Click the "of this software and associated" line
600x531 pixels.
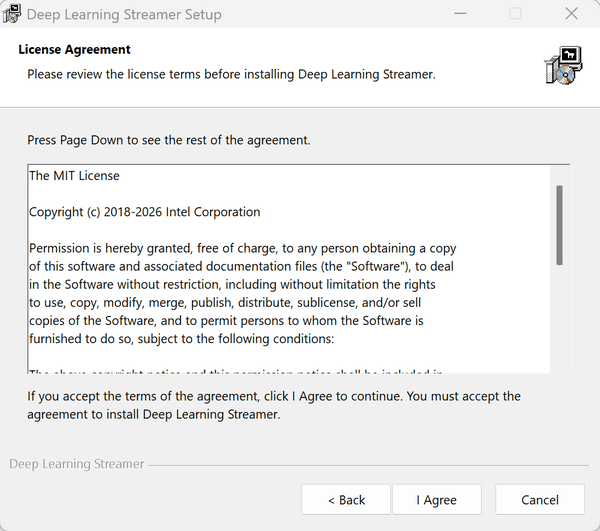tap(241, 266)
